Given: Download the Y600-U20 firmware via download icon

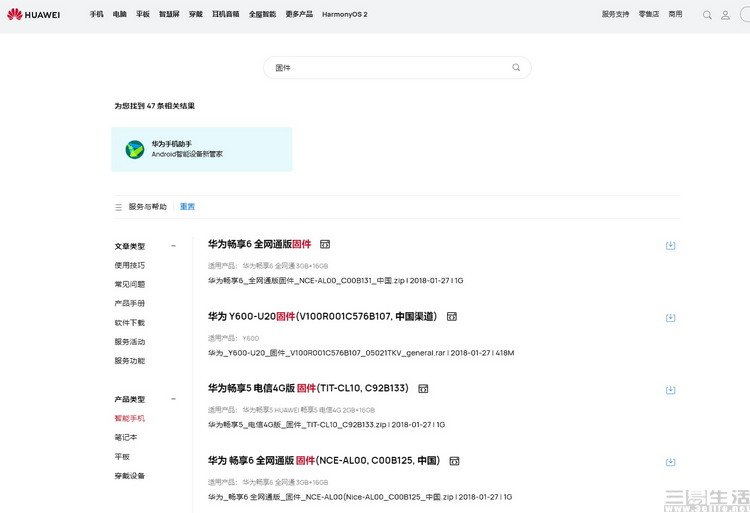Looking at the screenshot, I should tap(671, 317).
